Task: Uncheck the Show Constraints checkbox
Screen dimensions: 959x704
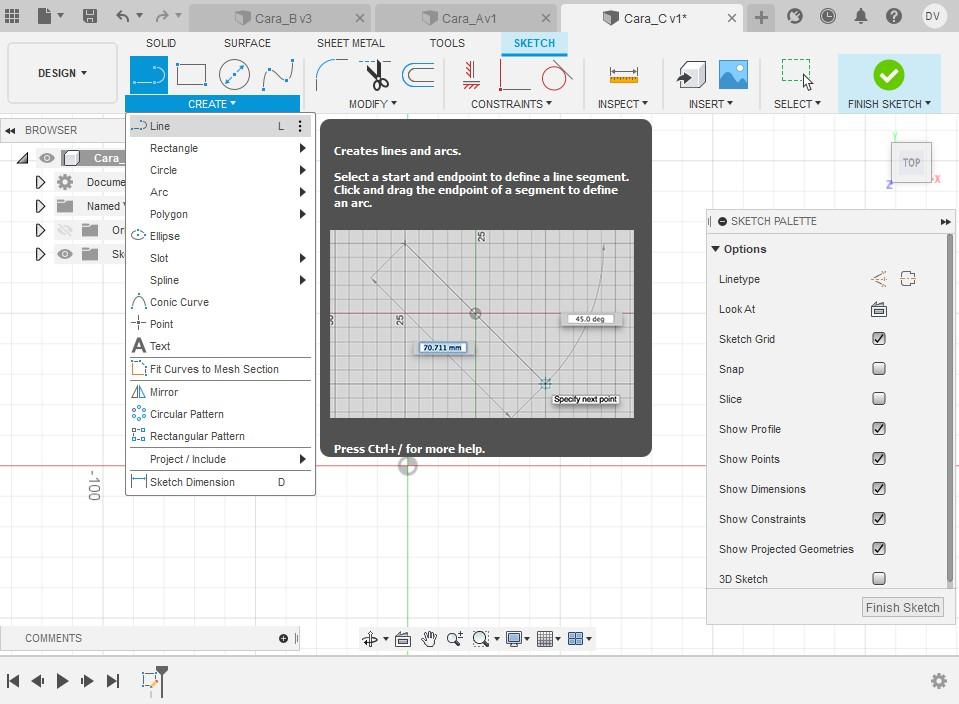Action: pyautogui.click(x=879, y=519)
